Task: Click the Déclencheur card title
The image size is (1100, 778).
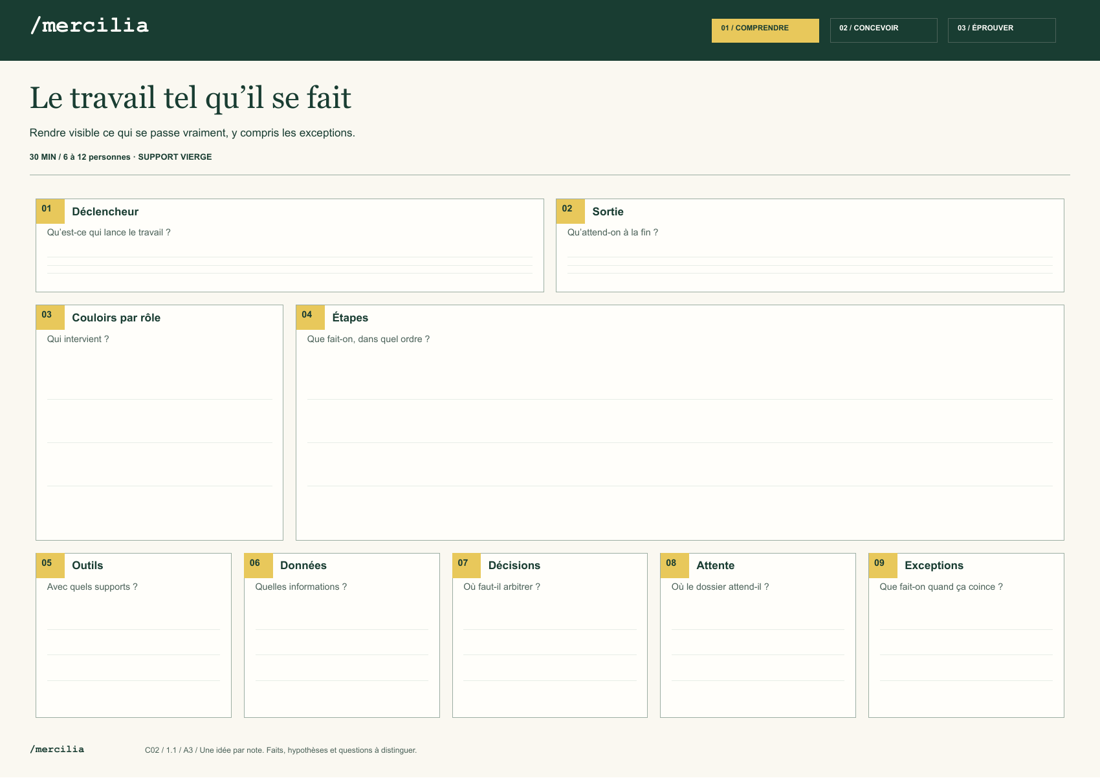Action: tap(105, 211)
